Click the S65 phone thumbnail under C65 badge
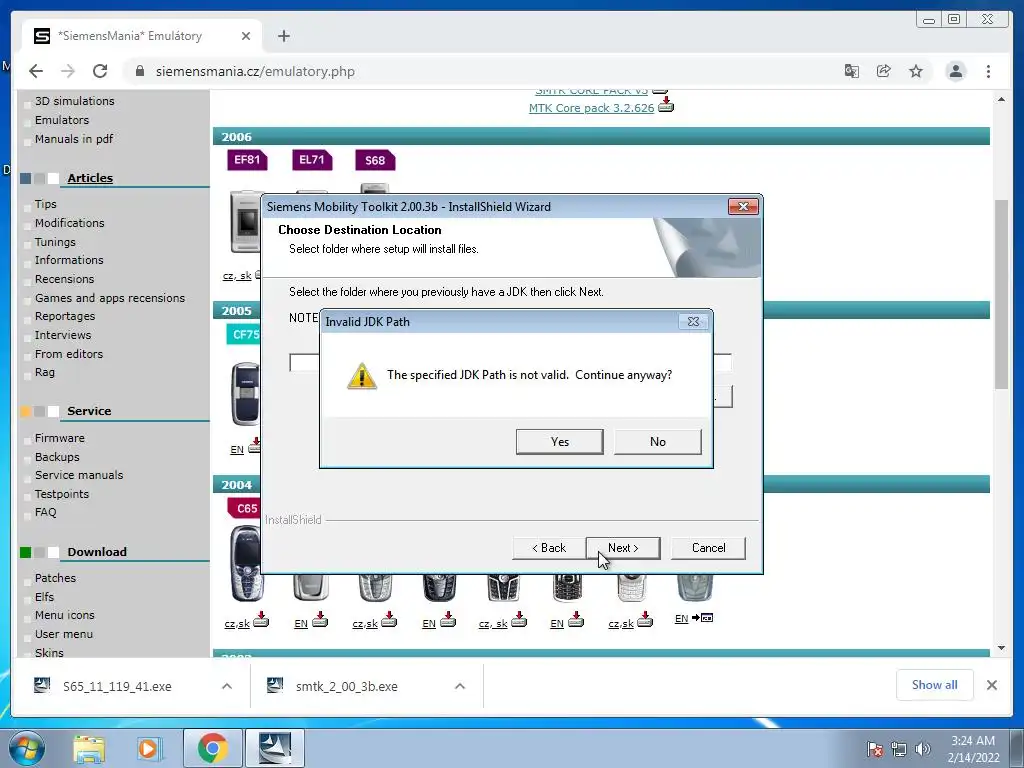The height and width of the screenshot is (768, 1024). 246,564
